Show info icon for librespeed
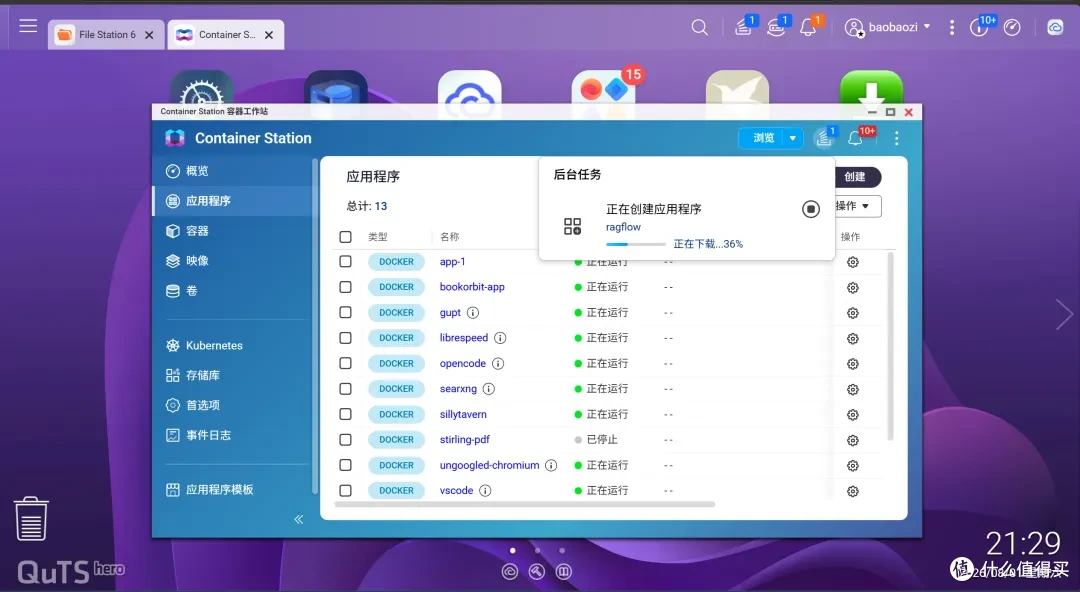Screen dimensions: 1080x592 [500, 338]
